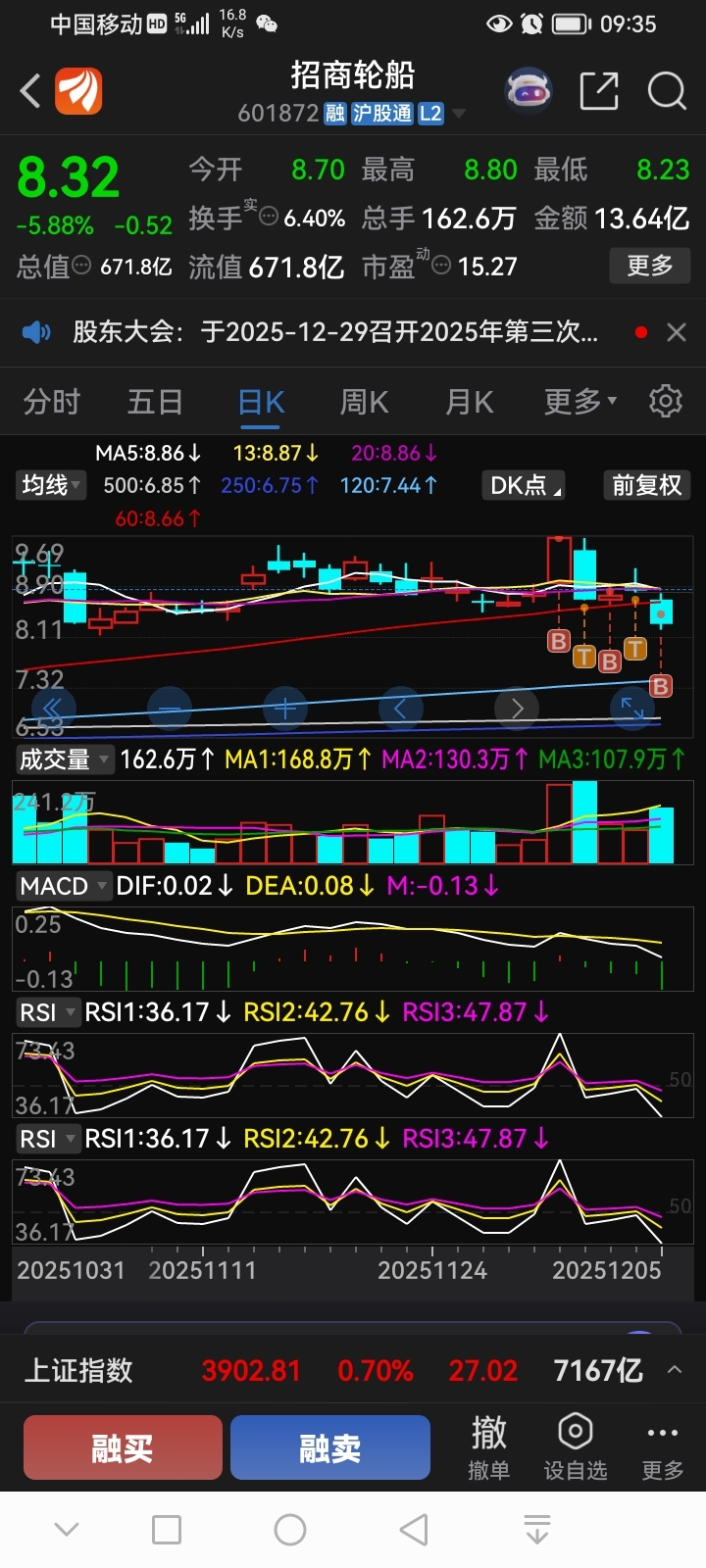
Task: Tap the 更多 quote details button
Action: [650, 266]
